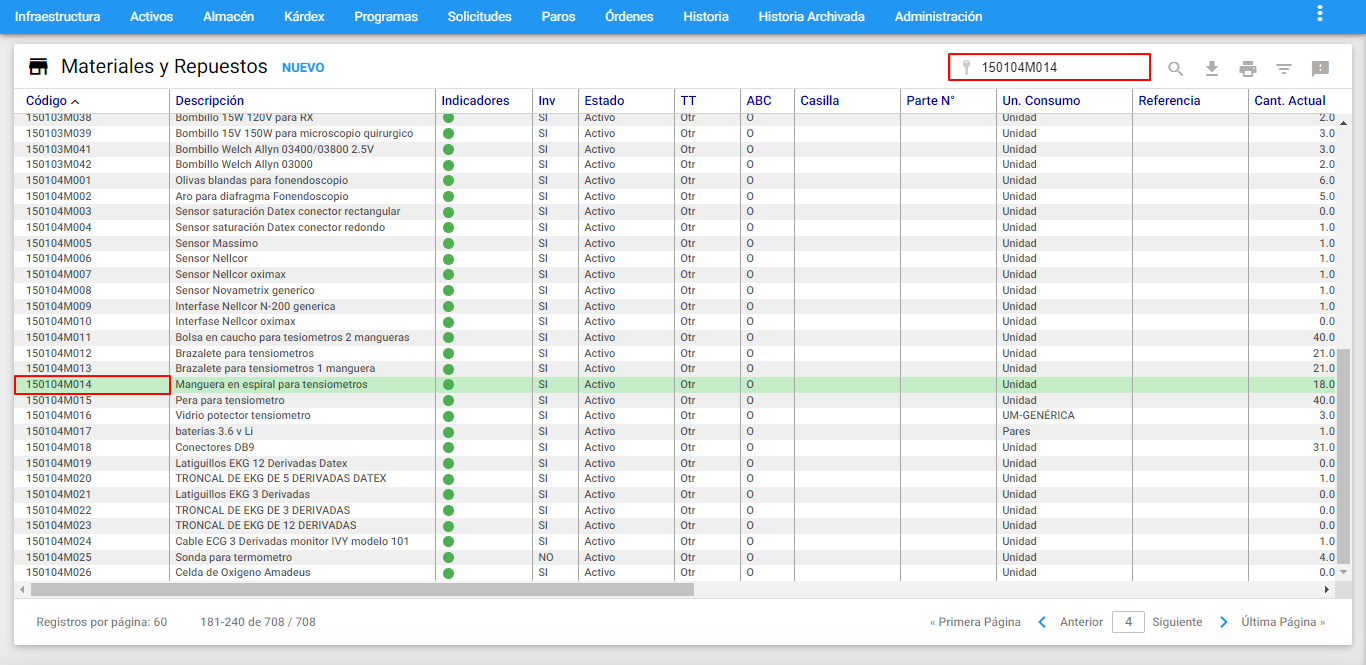
Task: Select row Interfase Nellcor N-200 generica
Action: point(676,306)
